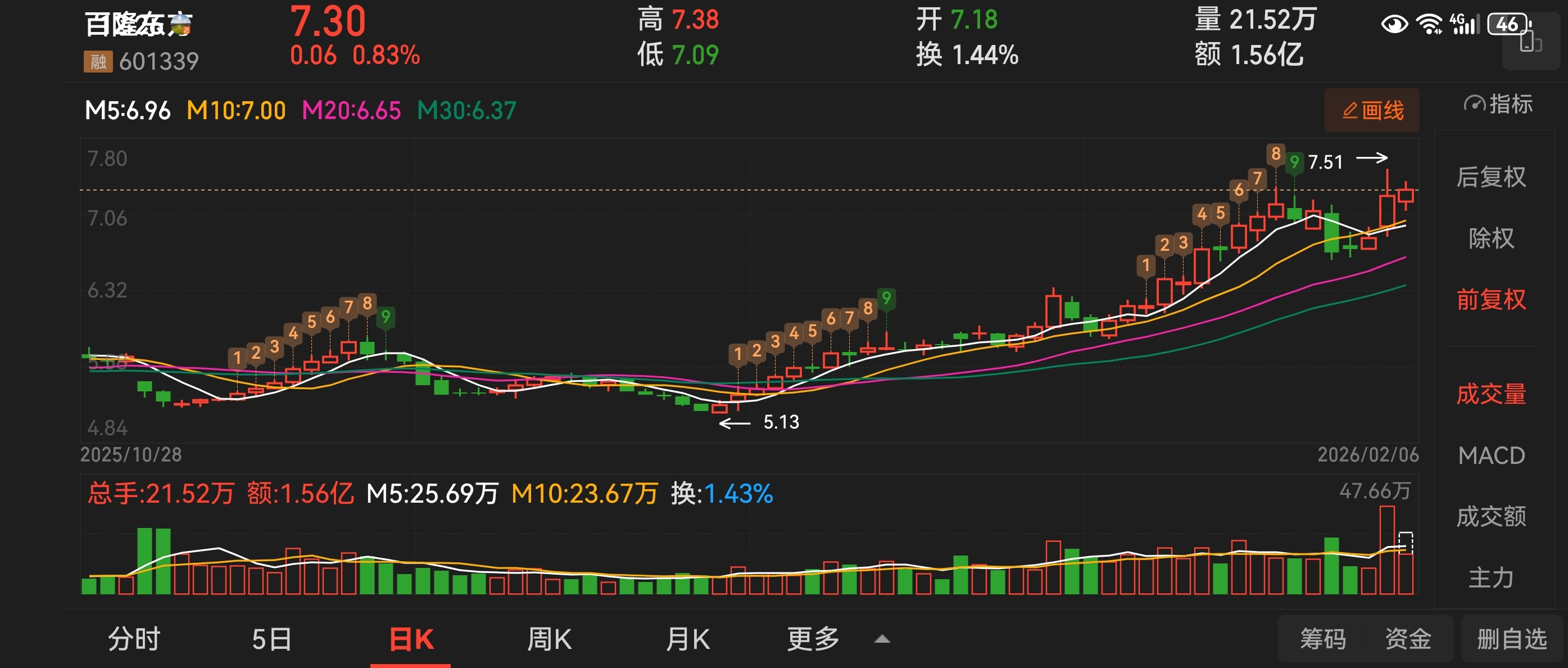Image resolution: width=1568 pixels, height=668 pixels.
Task: Open the 更多 more periods menu
Action: coord(813,639)
